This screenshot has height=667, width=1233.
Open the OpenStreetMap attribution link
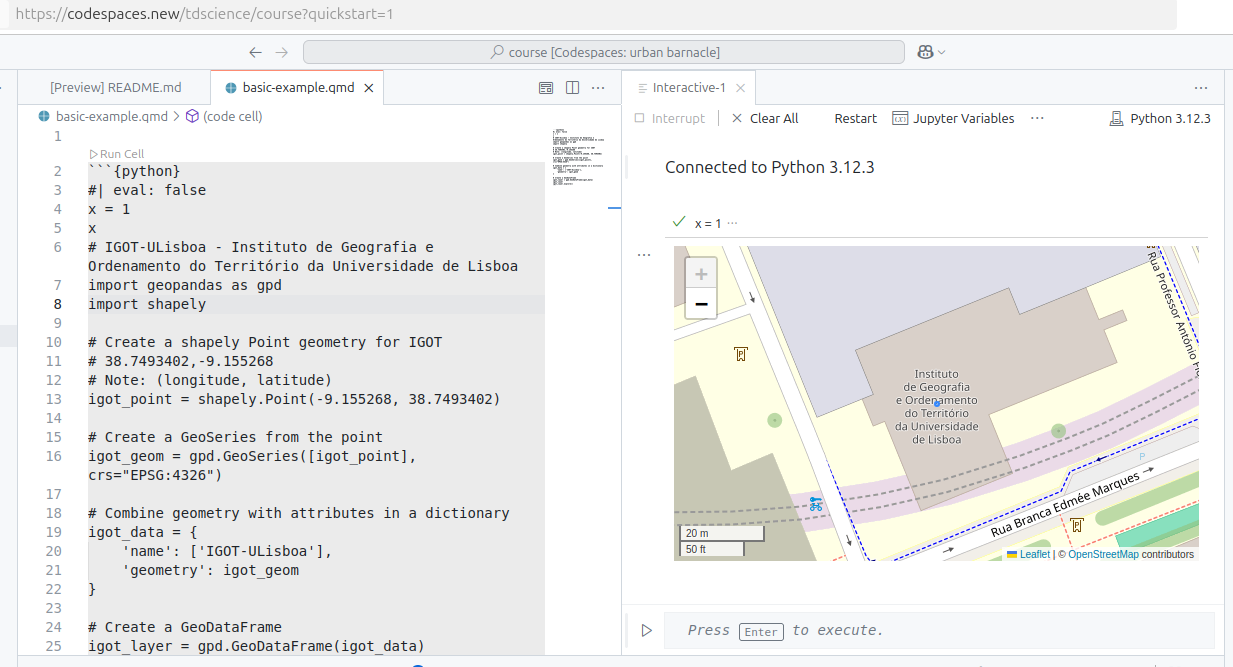click(x=1103, y=554)
